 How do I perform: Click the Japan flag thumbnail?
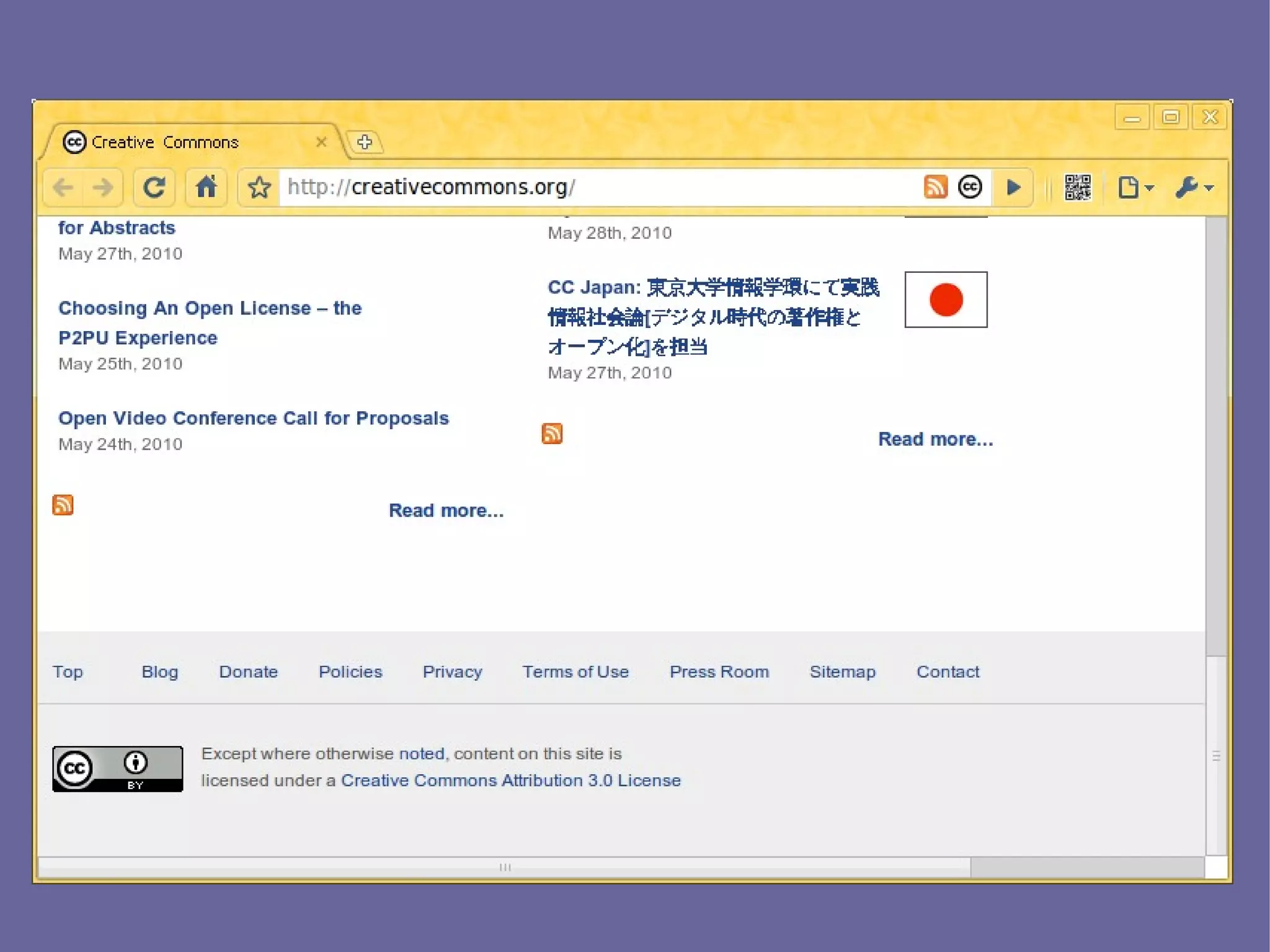pyautogui.click(x=946, y=300)
